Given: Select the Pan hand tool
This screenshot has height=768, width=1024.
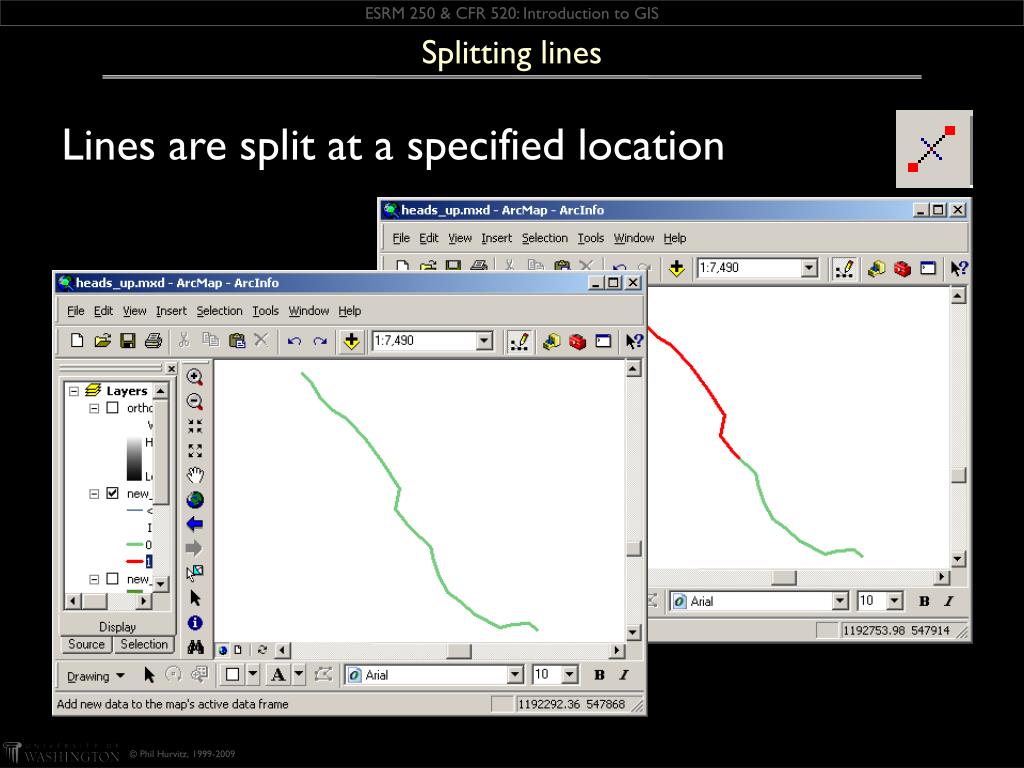Looking at the screenshot, I should coord(195,475).
